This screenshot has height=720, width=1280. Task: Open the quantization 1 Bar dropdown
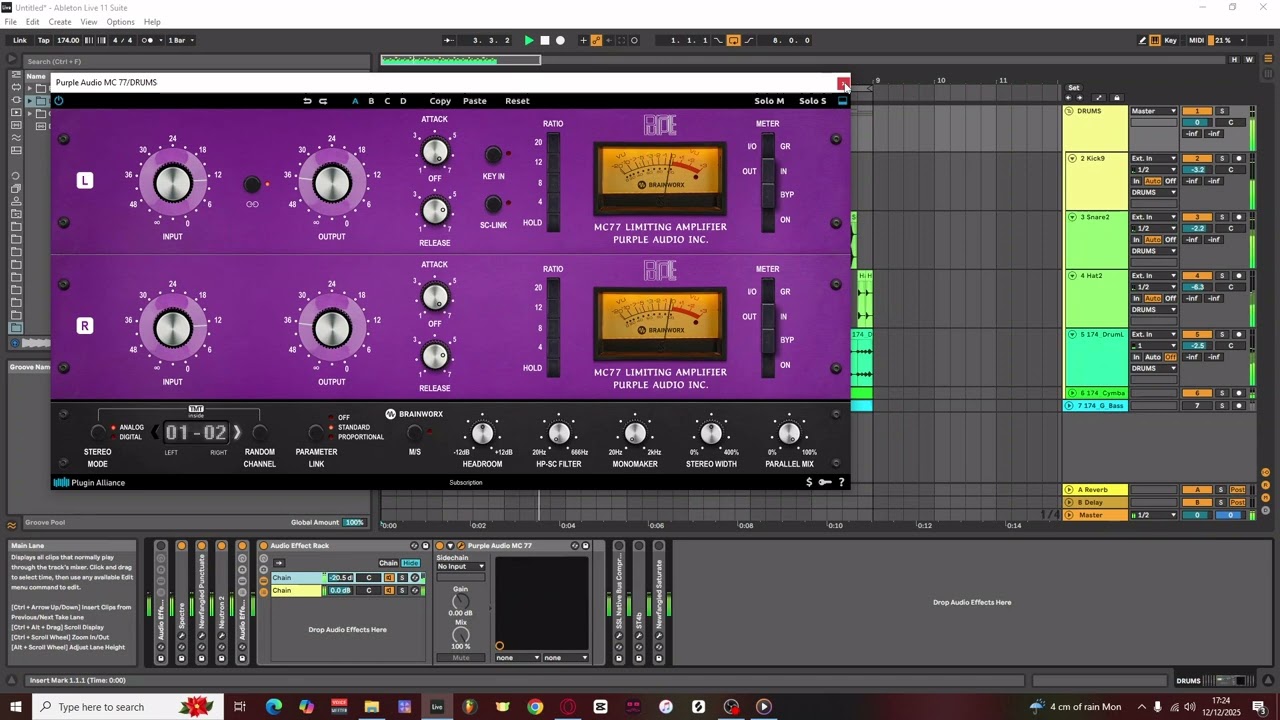point(181,41)
